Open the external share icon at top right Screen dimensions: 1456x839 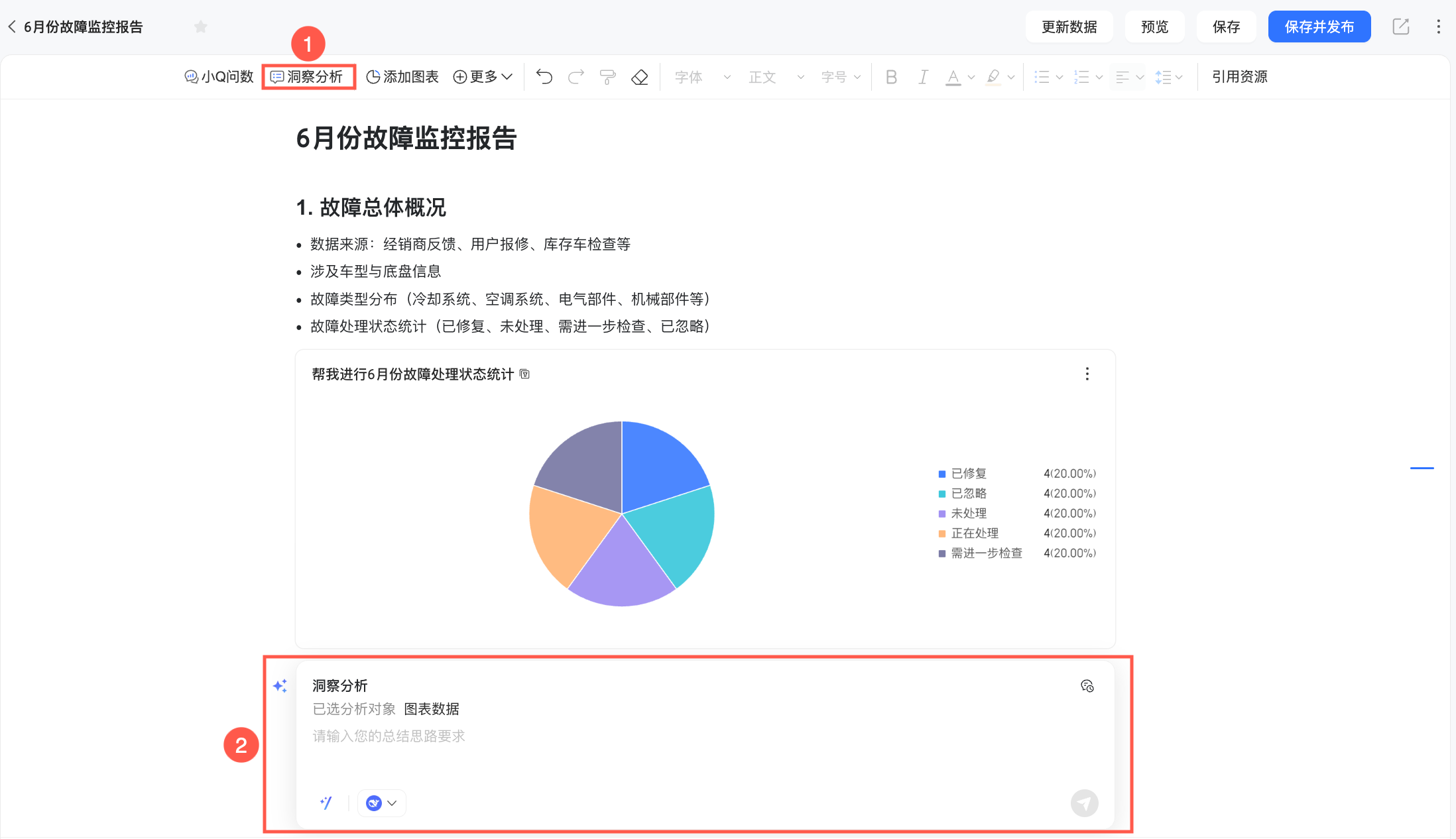[1400, 27]
